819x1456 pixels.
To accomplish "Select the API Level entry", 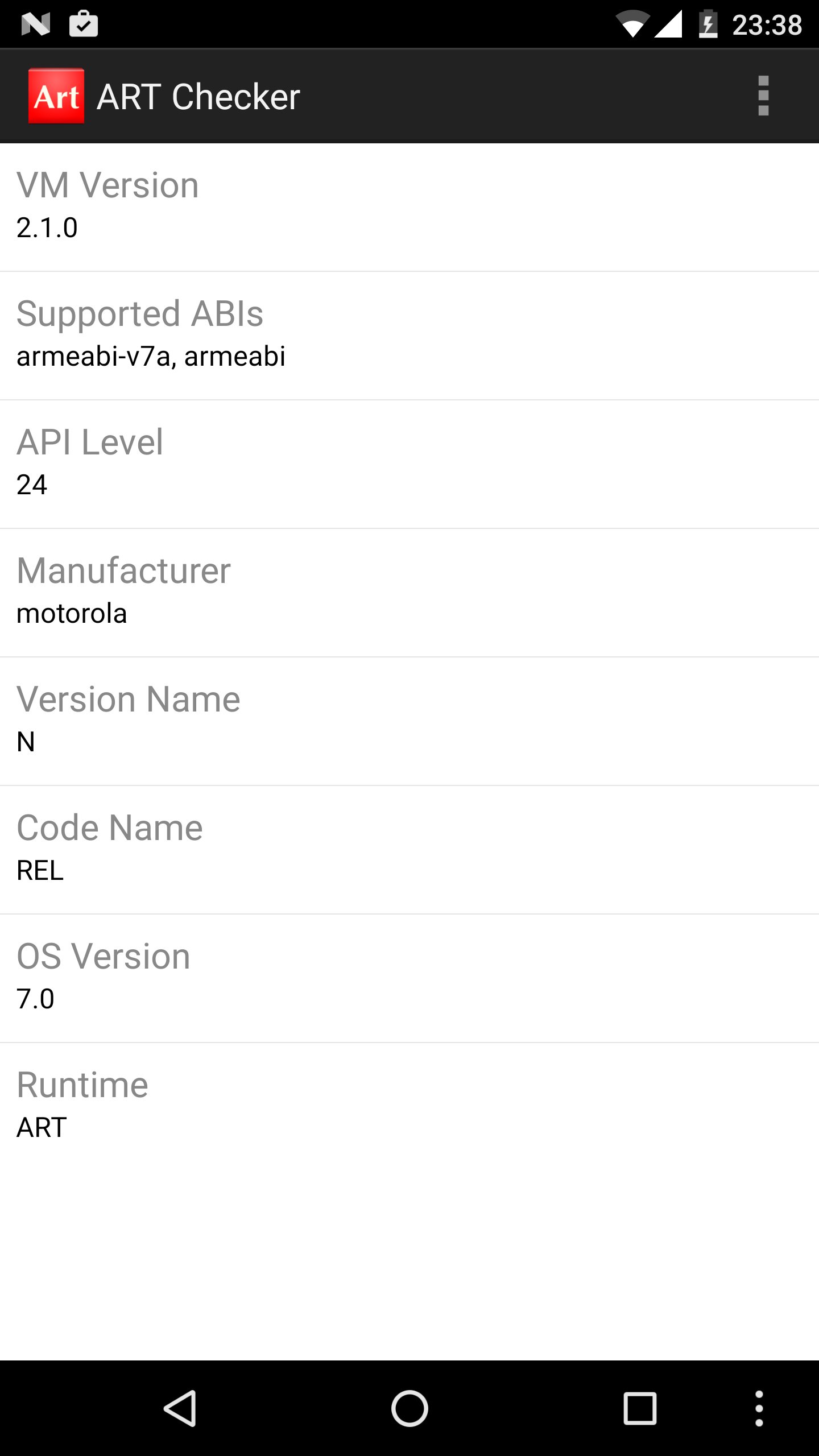I will [409, 464].
